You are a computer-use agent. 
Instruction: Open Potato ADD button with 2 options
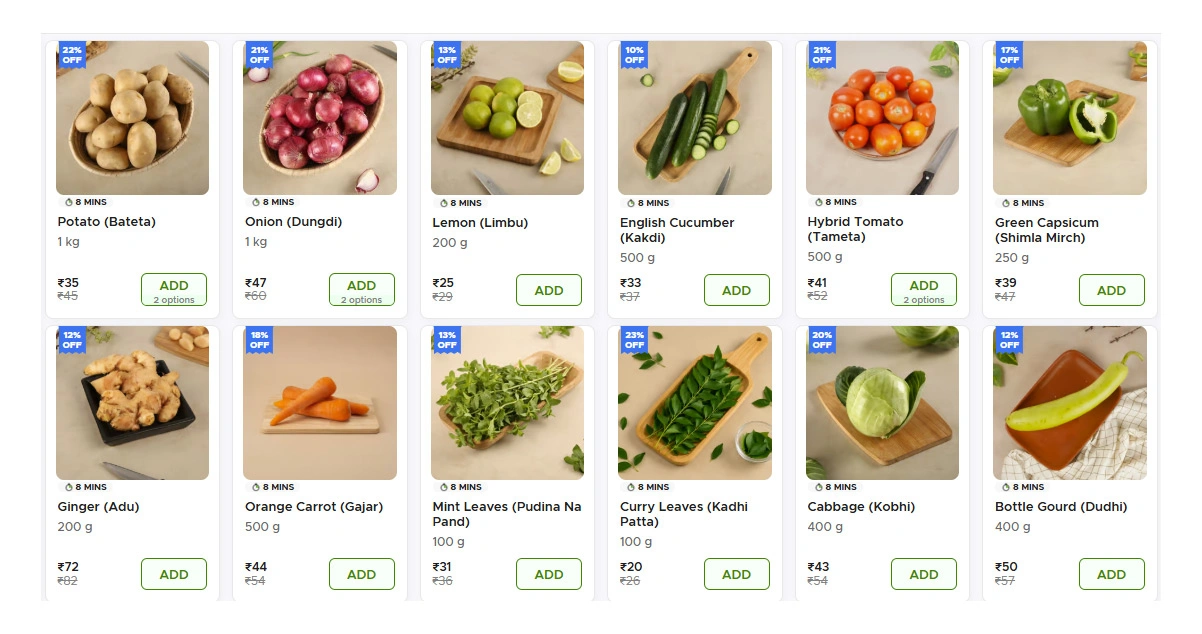pos(174,290)
